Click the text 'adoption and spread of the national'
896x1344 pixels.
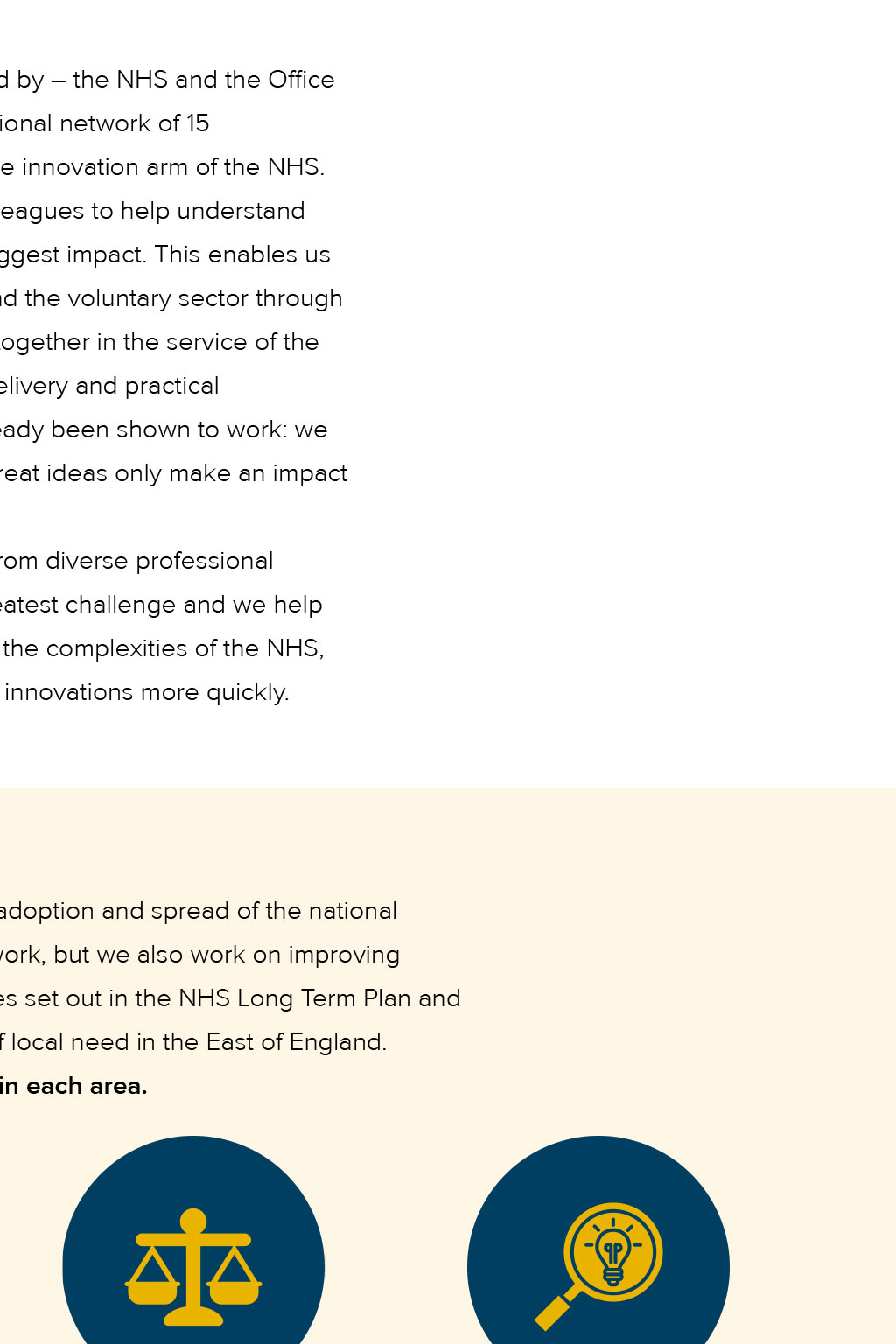199,911
